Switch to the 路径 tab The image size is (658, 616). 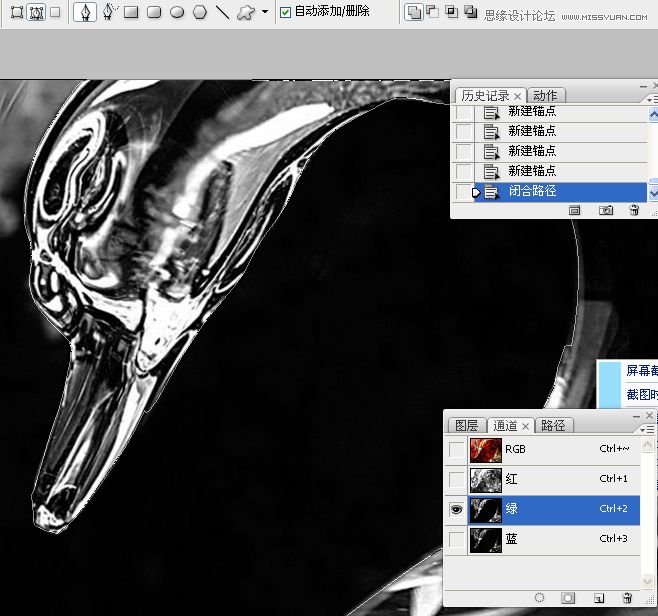pyautogui.click(x=552, y=425)
